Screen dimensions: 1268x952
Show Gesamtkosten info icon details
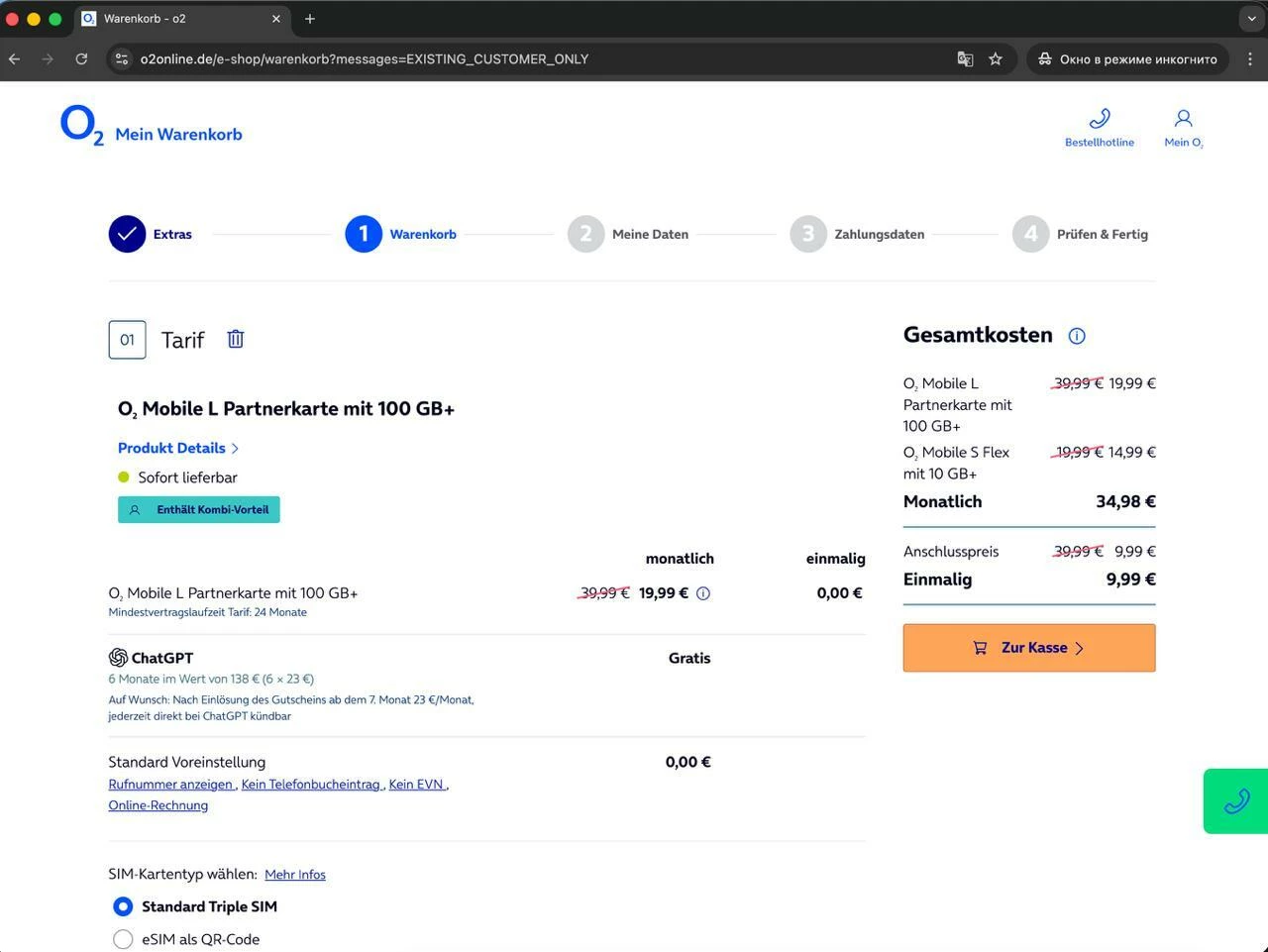click(1077, 336)
